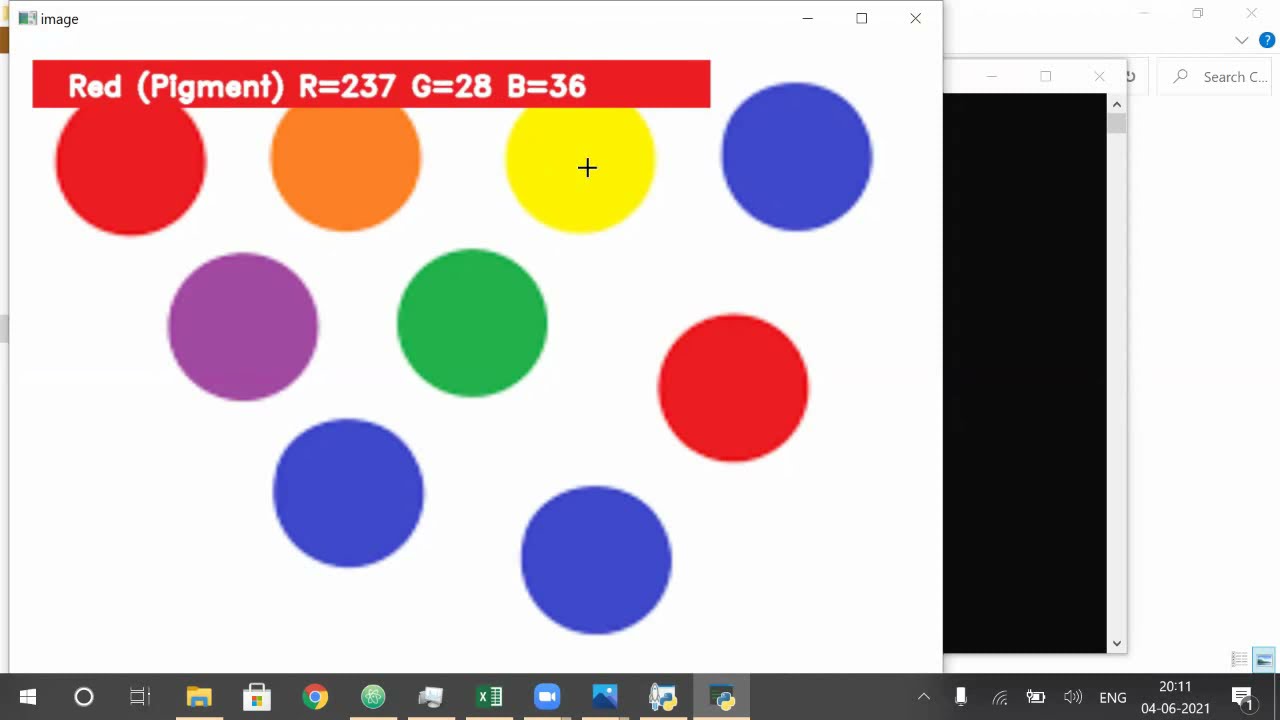This screenshot has height=720, width=1280.
Task: Click the blue circle directly below the purple one
Action: (348, 493)
